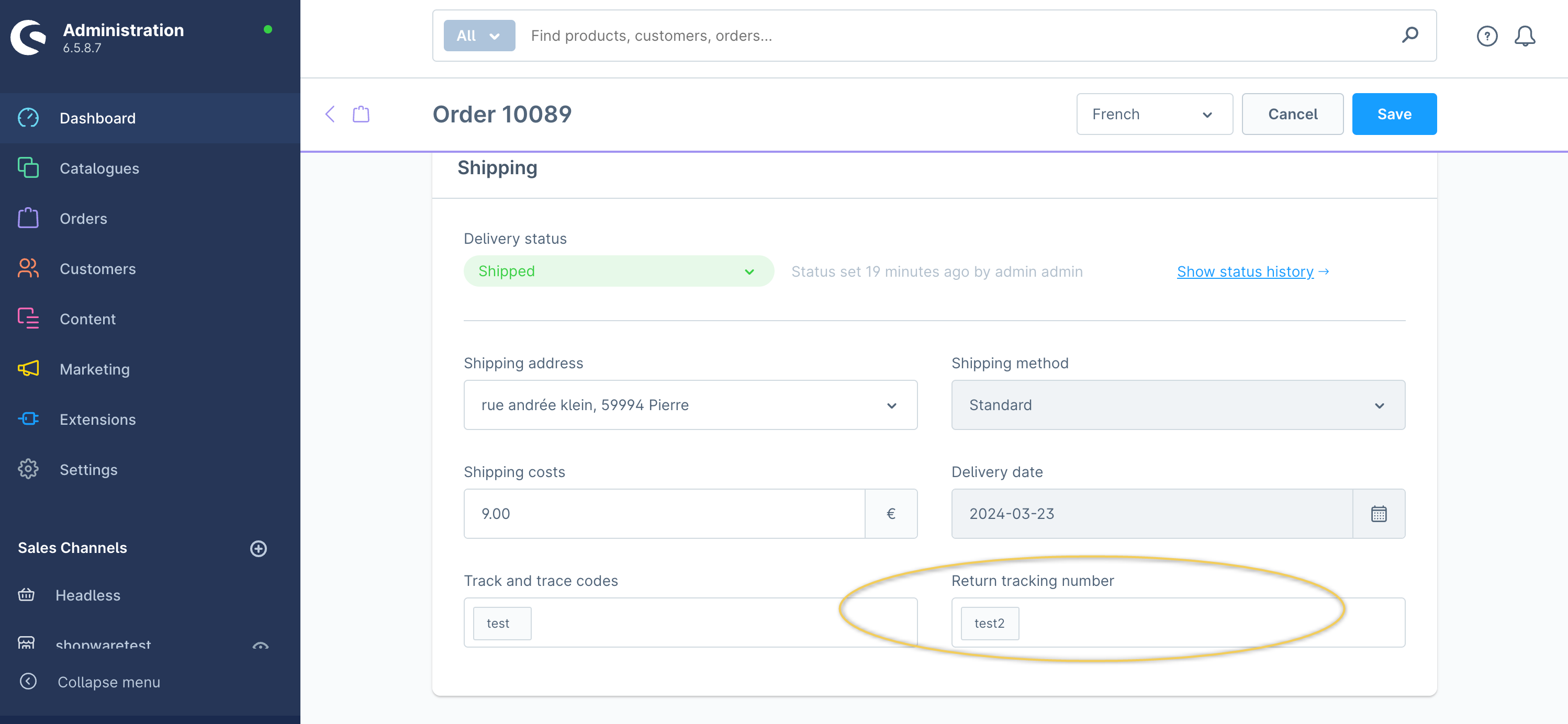Click the shipping costs input field
Viewport: 1568px width, 724px height.
click(664, 514)
